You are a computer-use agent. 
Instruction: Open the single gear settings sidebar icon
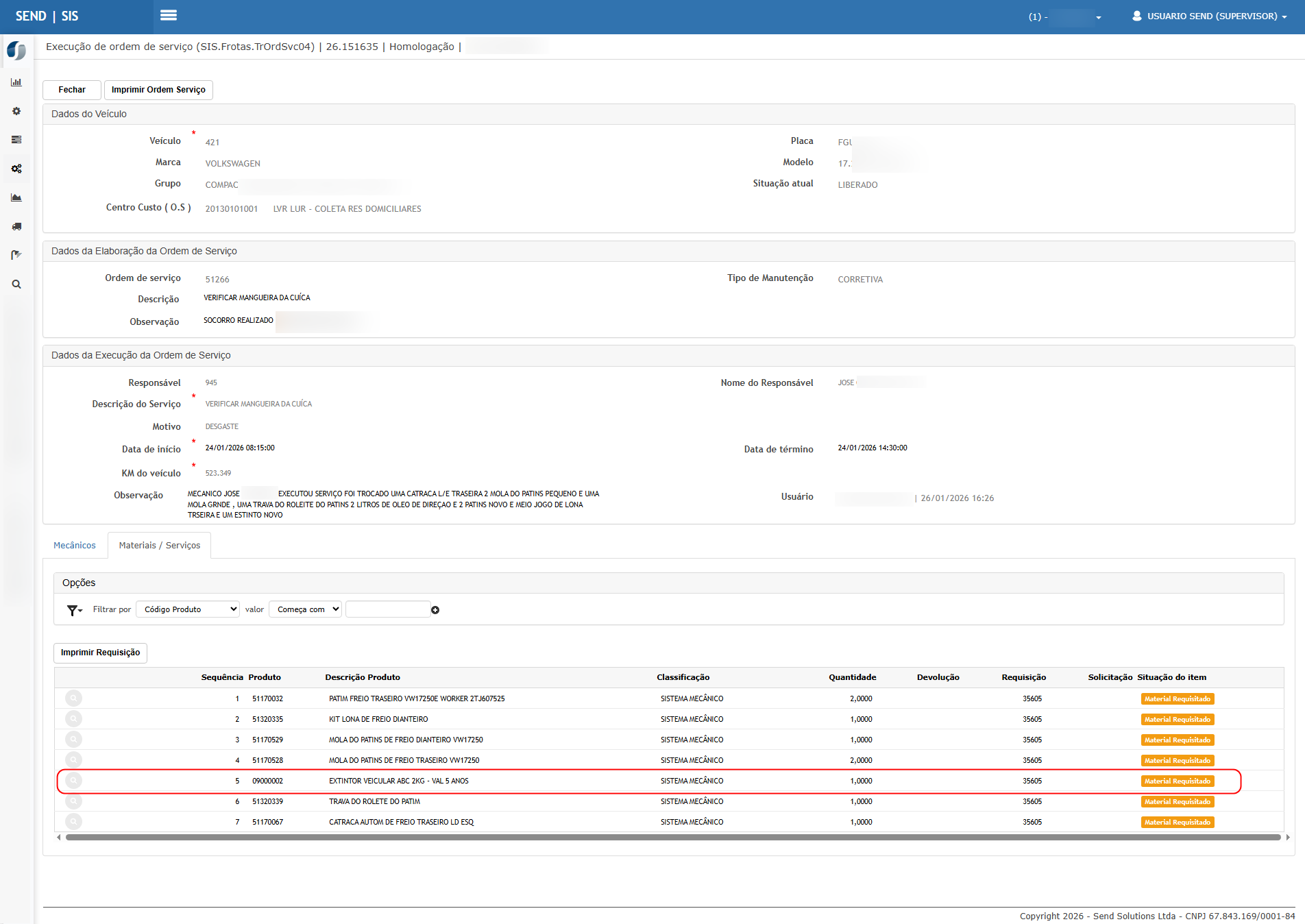pyautogui.click(x=16, y=111)
